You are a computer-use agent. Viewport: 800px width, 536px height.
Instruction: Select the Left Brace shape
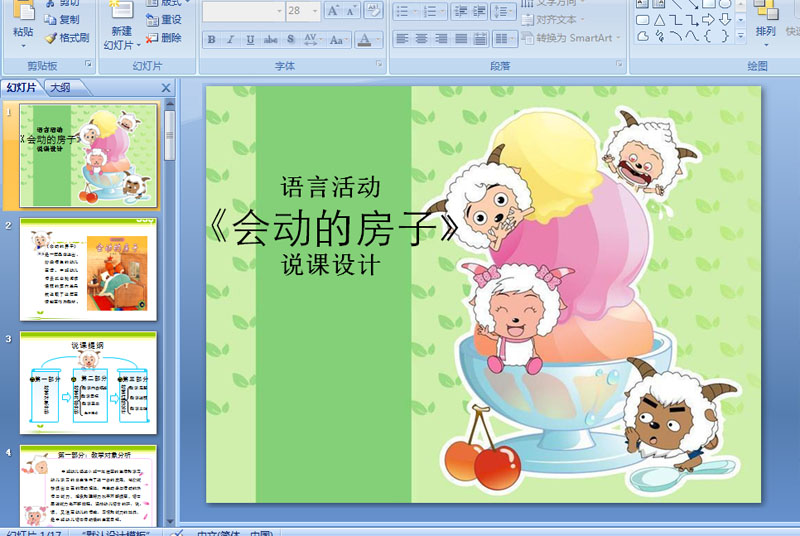(708, 36)
